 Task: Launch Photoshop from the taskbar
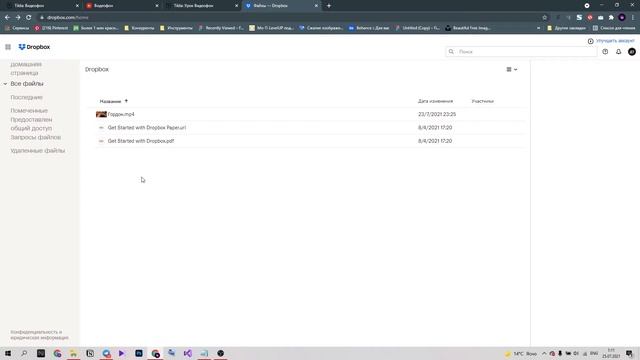click(139, 353)
